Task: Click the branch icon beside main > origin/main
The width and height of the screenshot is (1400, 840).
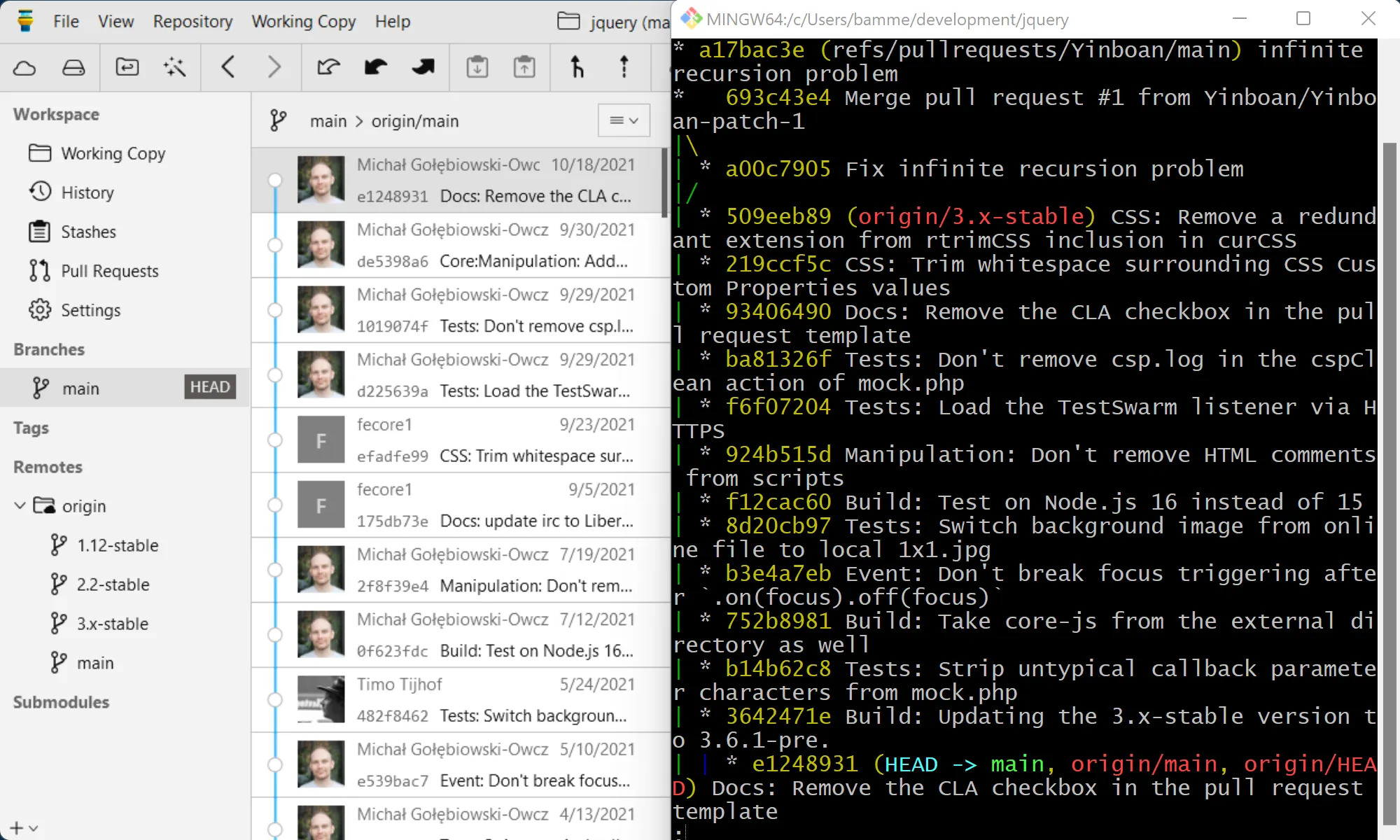Action: [x=278, y=120]
